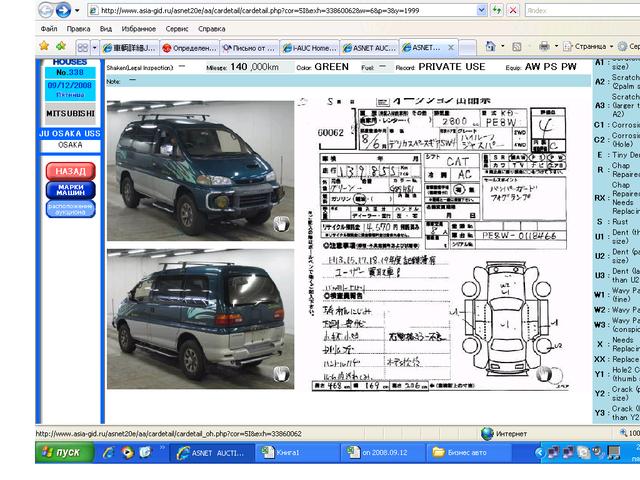Close the active ASNET tab
The image size is (640, 480).
click(x=451, y=48)
